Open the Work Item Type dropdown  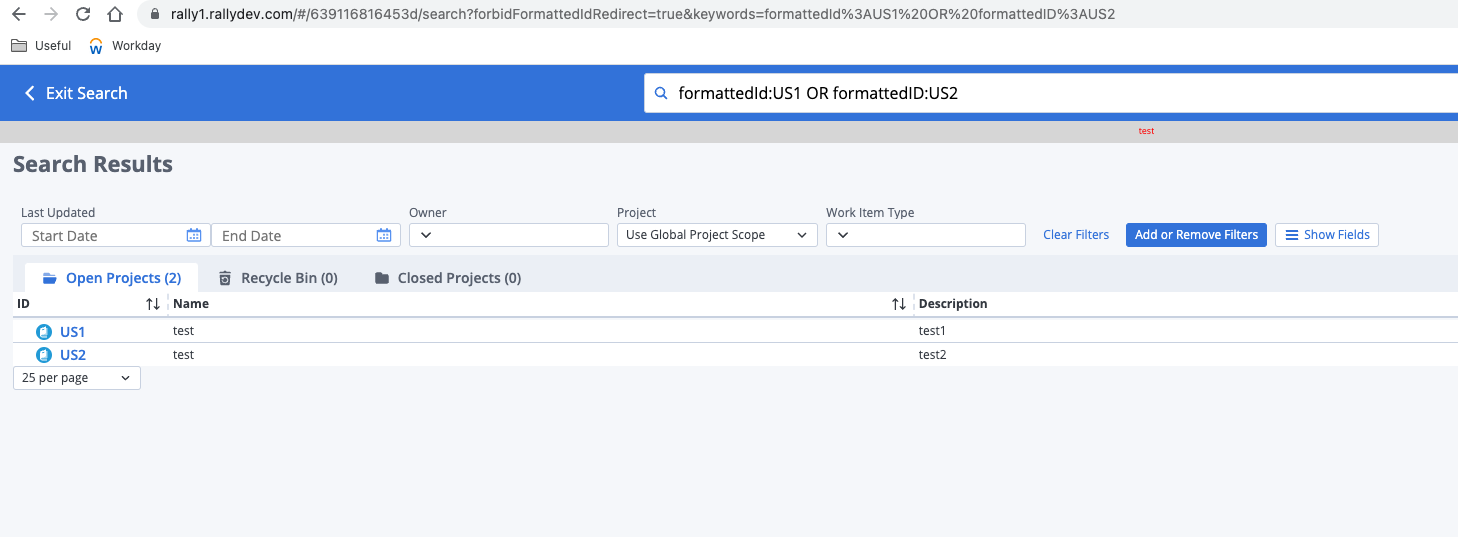pyautogui.click(x=925, y=235)
